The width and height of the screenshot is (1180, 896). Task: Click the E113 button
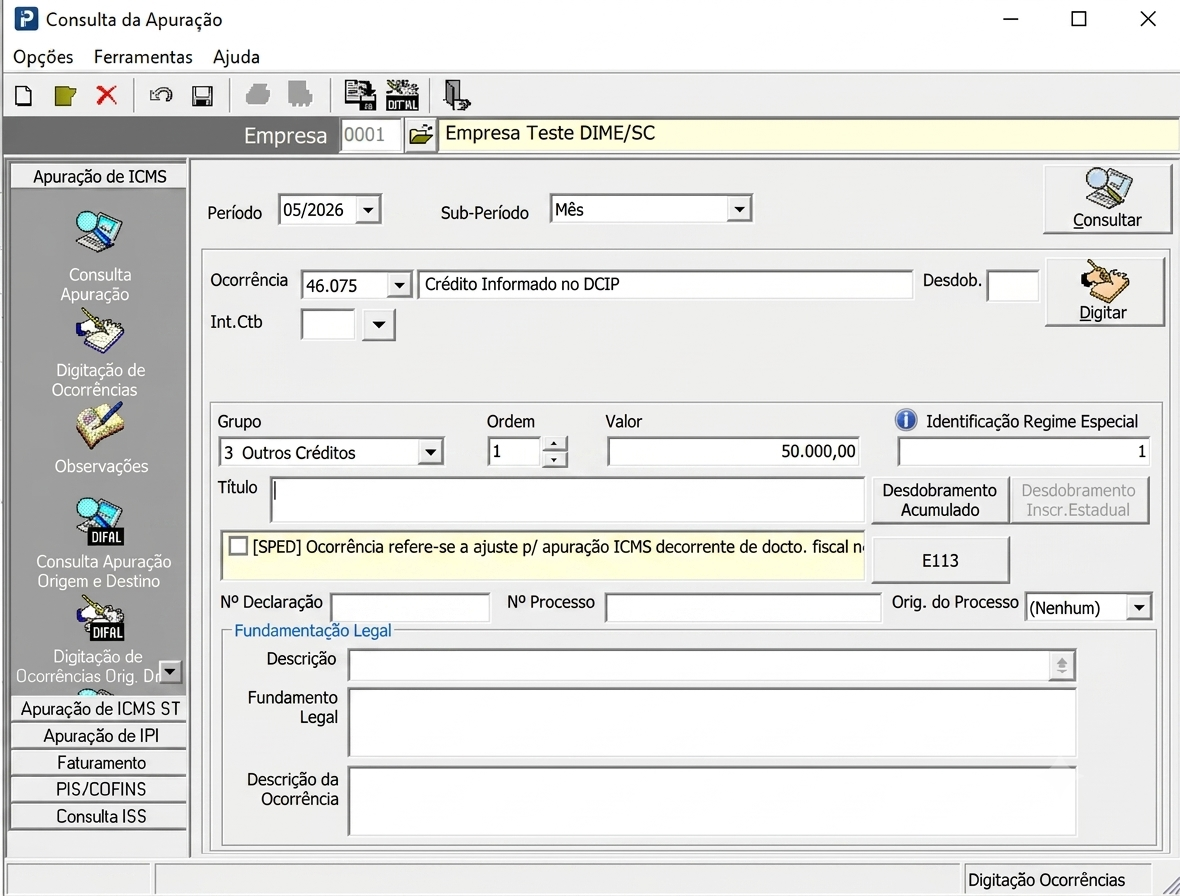940,560
